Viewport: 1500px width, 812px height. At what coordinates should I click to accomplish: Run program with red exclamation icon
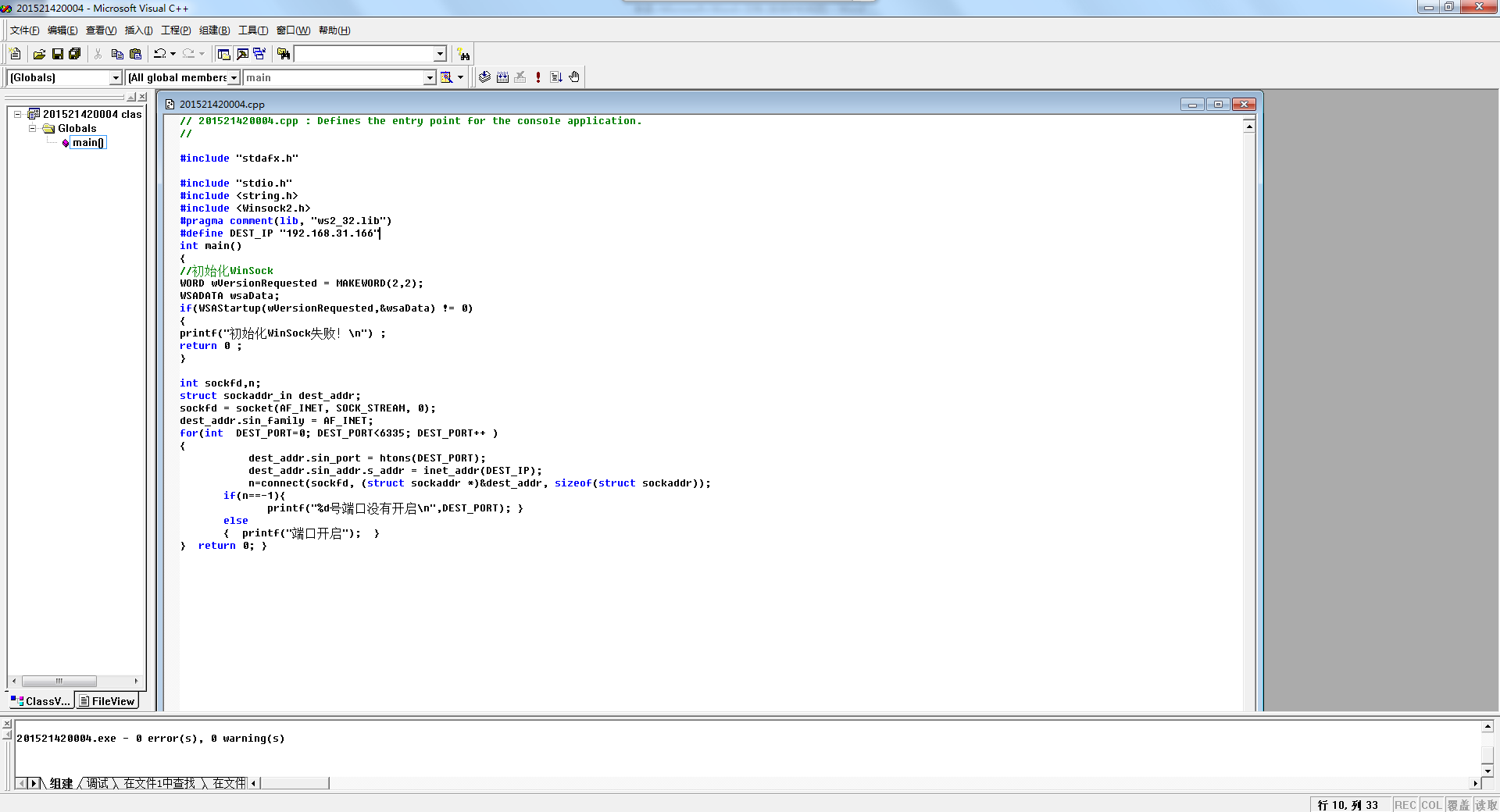pos(538,77)
